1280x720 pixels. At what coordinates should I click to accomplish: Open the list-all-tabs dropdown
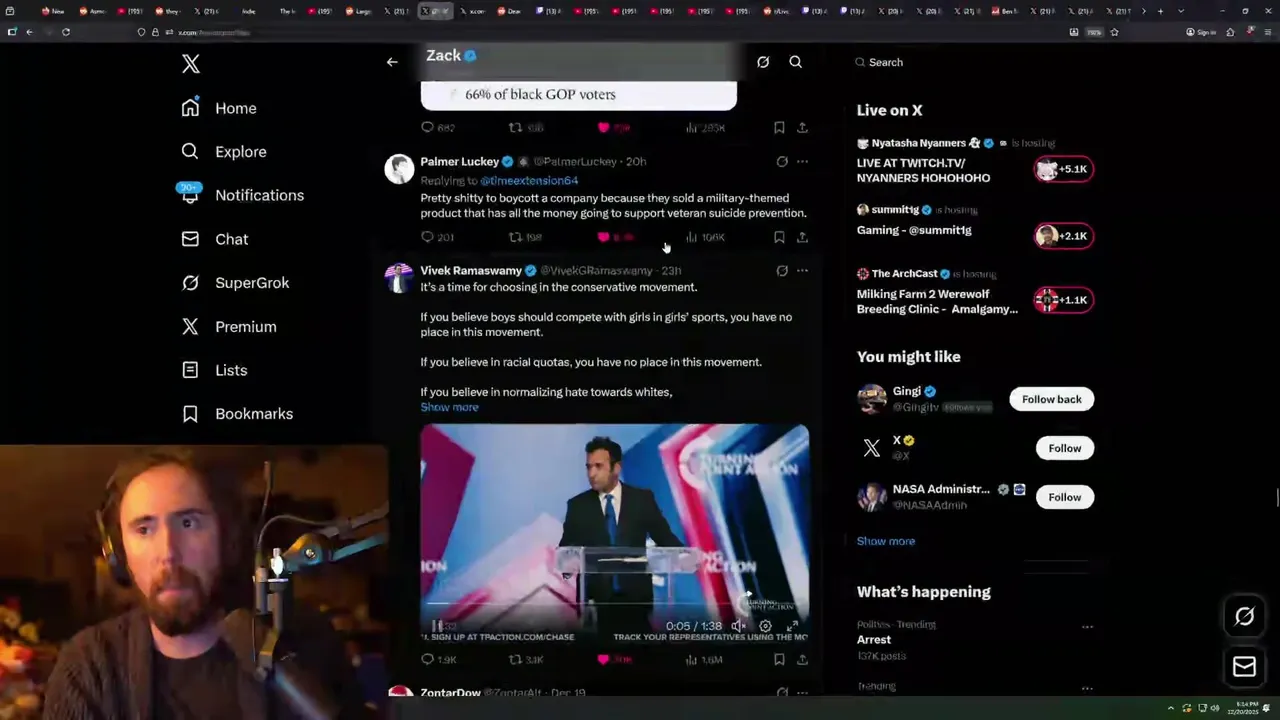(1181, 11)
